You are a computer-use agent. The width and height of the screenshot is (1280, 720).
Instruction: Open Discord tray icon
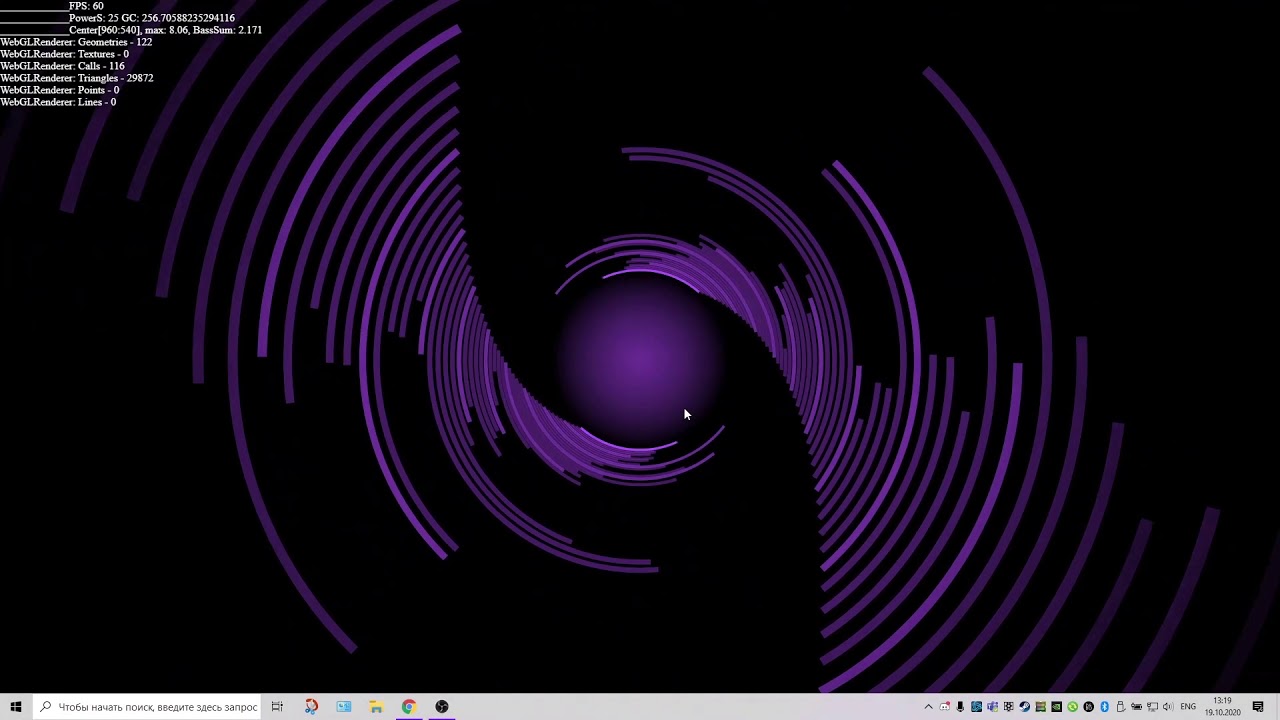coord(945,707)
